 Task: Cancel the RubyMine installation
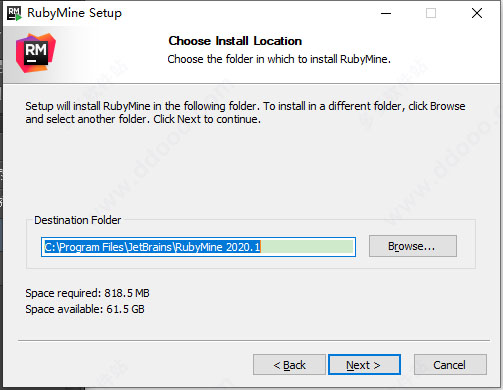(450, 365)
